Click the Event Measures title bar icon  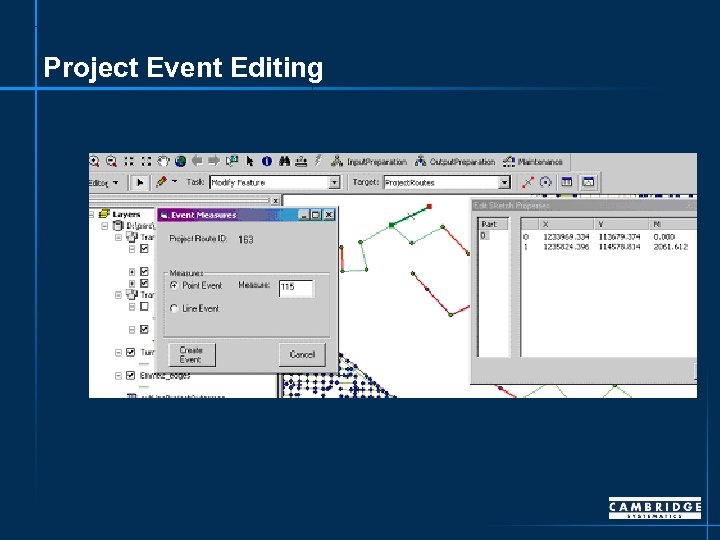click(x=164, y=215)
